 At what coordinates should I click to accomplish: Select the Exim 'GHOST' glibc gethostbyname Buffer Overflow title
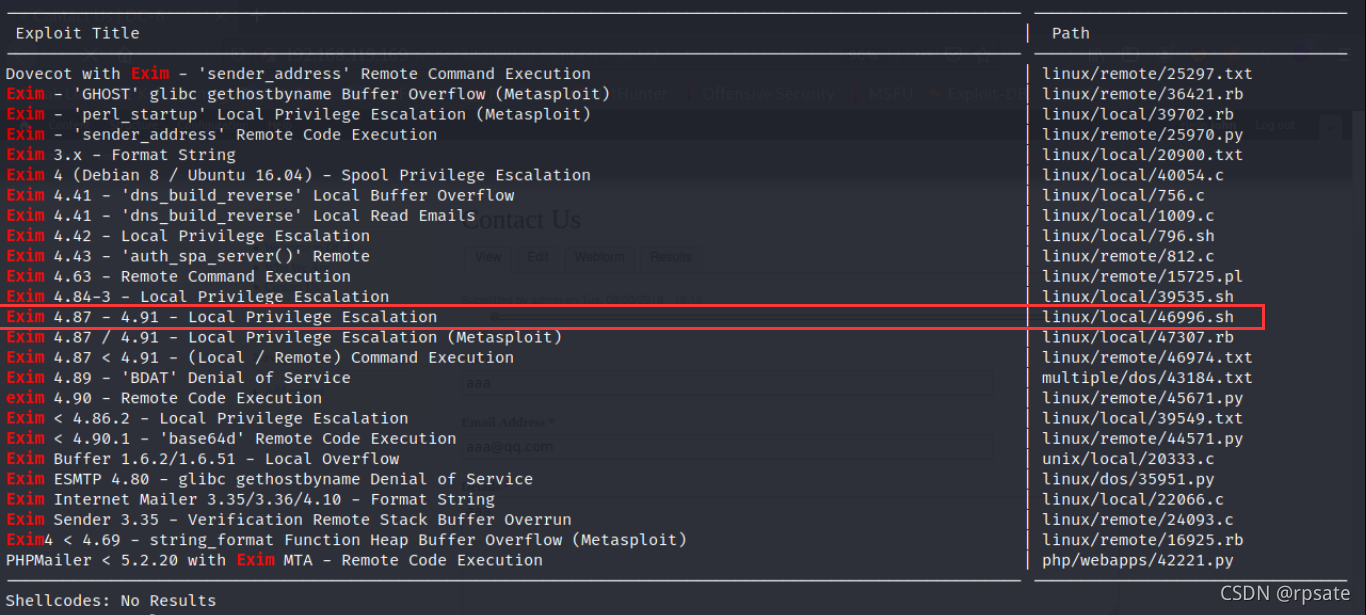click(308, 94)
